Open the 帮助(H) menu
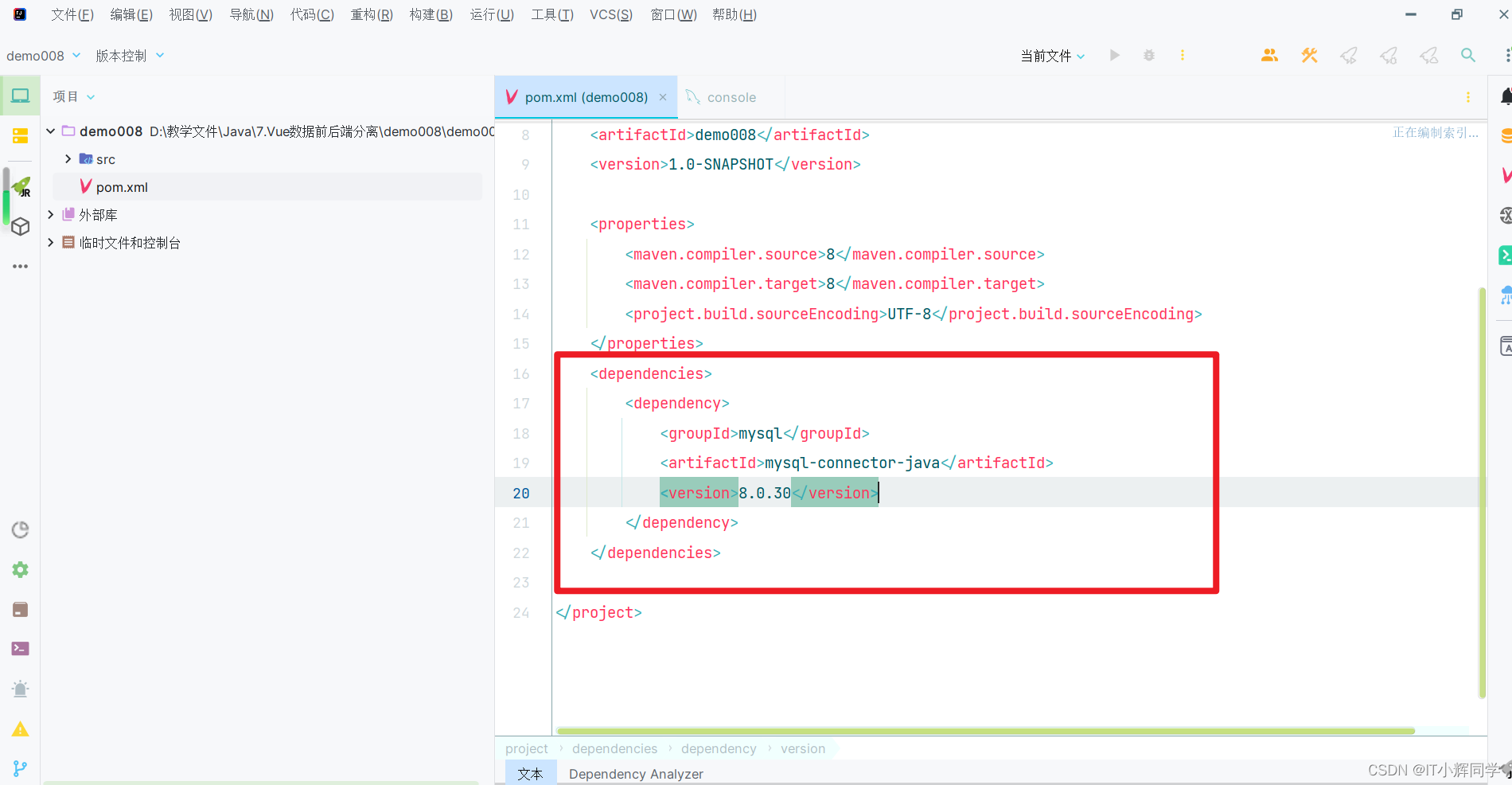Image resolution: width=1512 pixels, height=785 pixels. (x=735, y=15)
